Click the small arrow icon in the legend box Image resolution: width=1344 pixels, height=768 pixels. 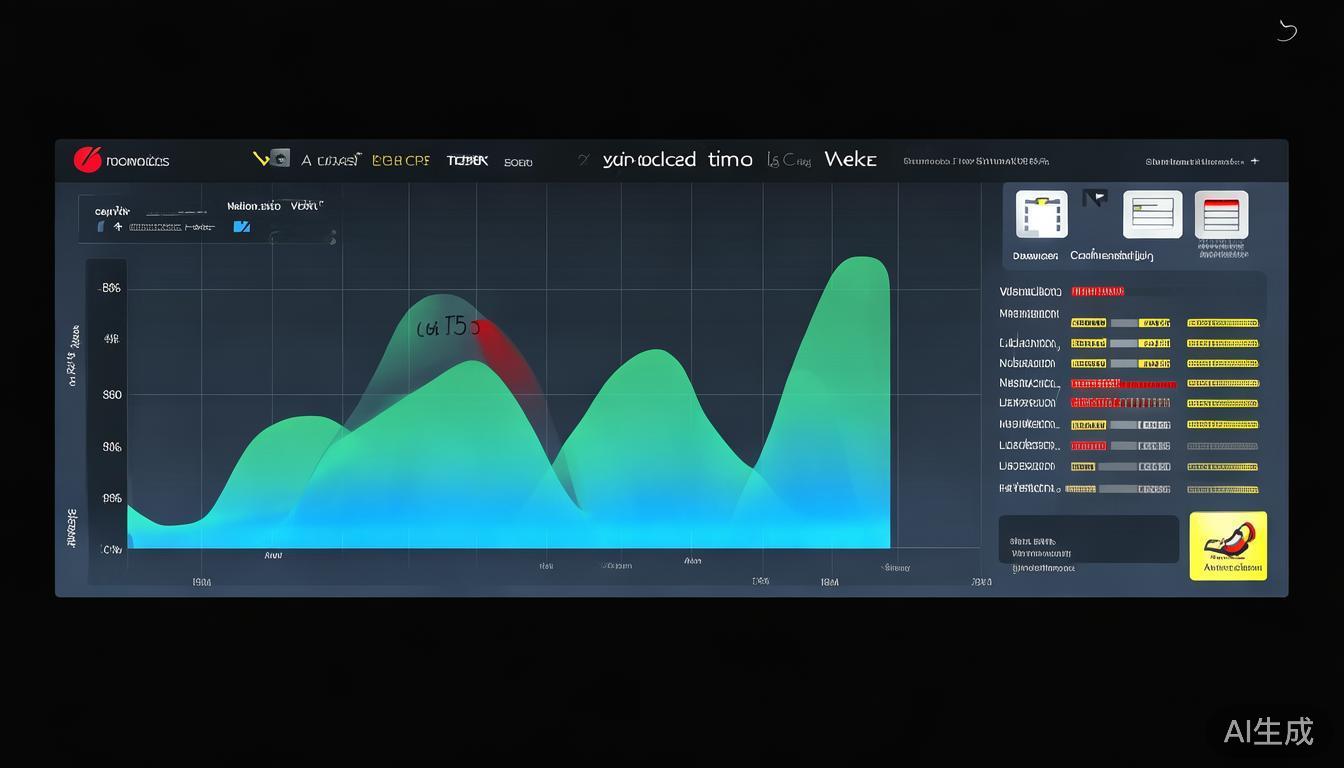pyautogui.click(x=118, y=227)
